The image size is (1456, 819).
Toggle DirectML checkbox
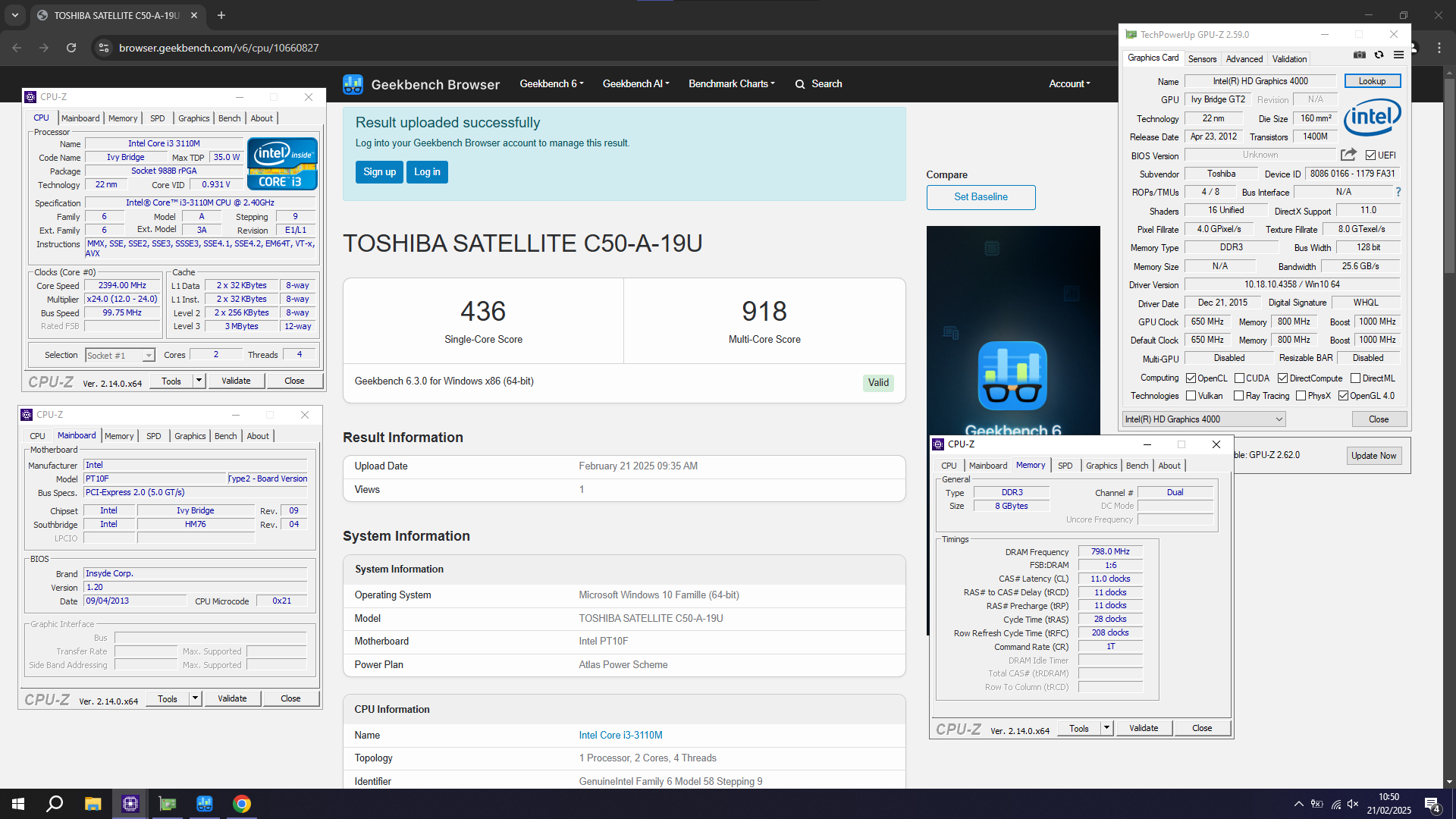tap(1356, 378)
